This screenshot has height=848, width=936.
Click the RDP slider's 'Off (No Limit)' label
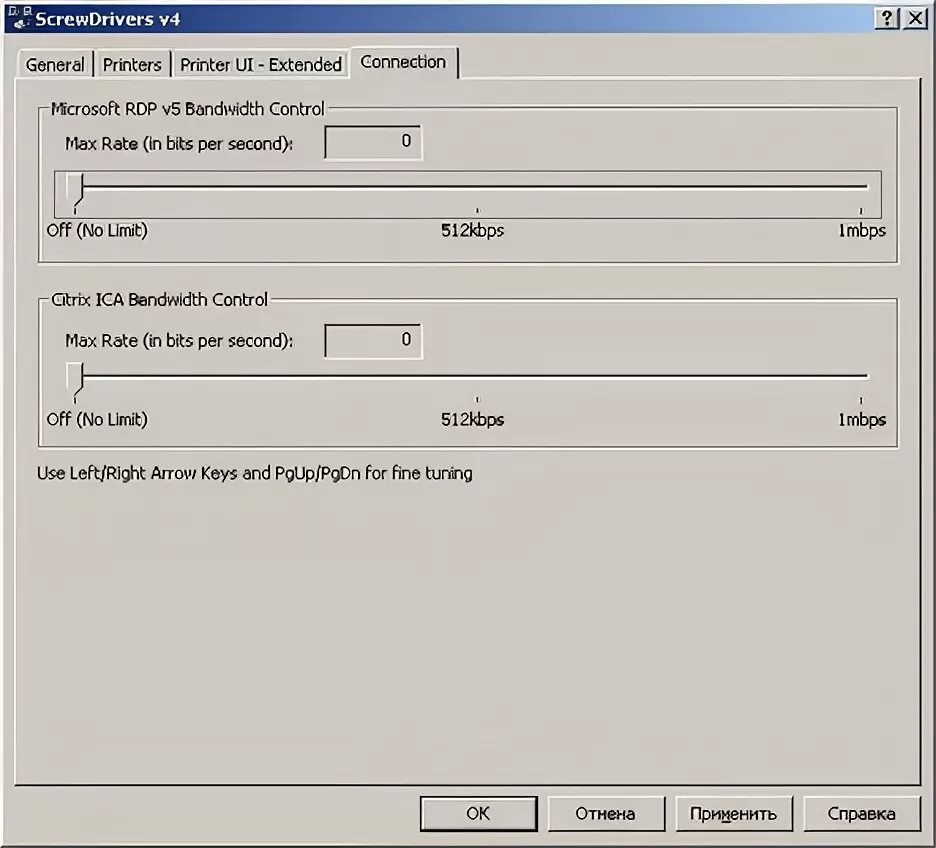[97, 230]
